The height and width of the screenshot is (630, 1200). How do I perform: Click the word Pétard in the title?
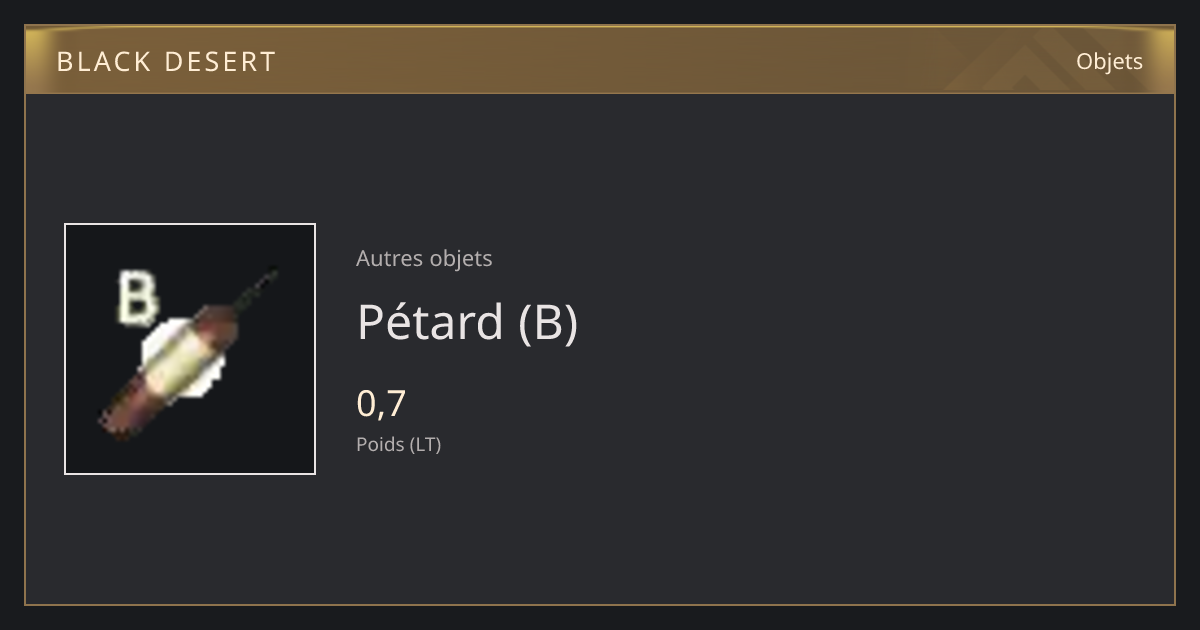(x=430, y=322)
